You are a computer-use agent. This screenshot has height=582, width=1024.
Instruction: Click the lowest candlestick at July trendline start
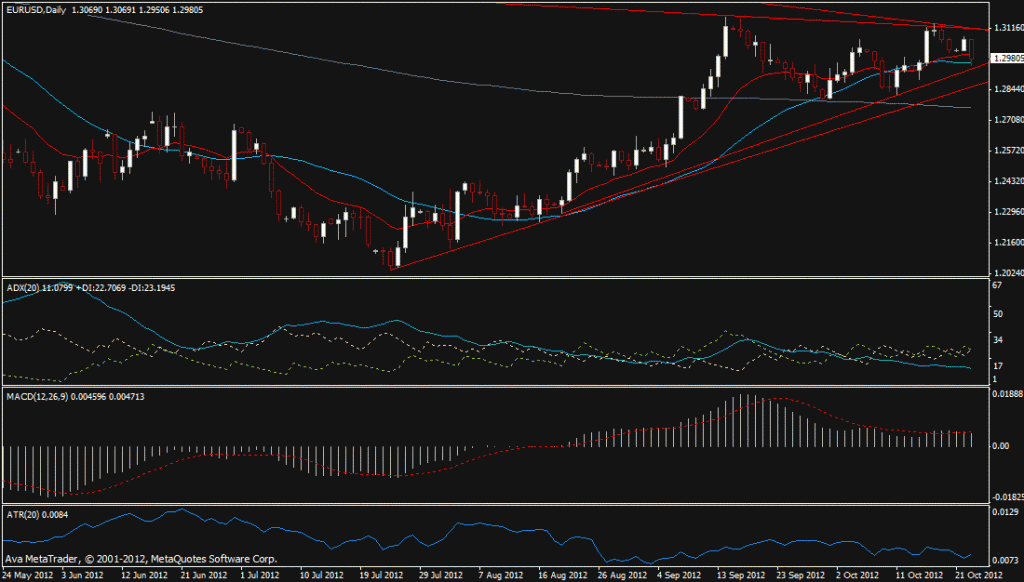coord(393,260)
